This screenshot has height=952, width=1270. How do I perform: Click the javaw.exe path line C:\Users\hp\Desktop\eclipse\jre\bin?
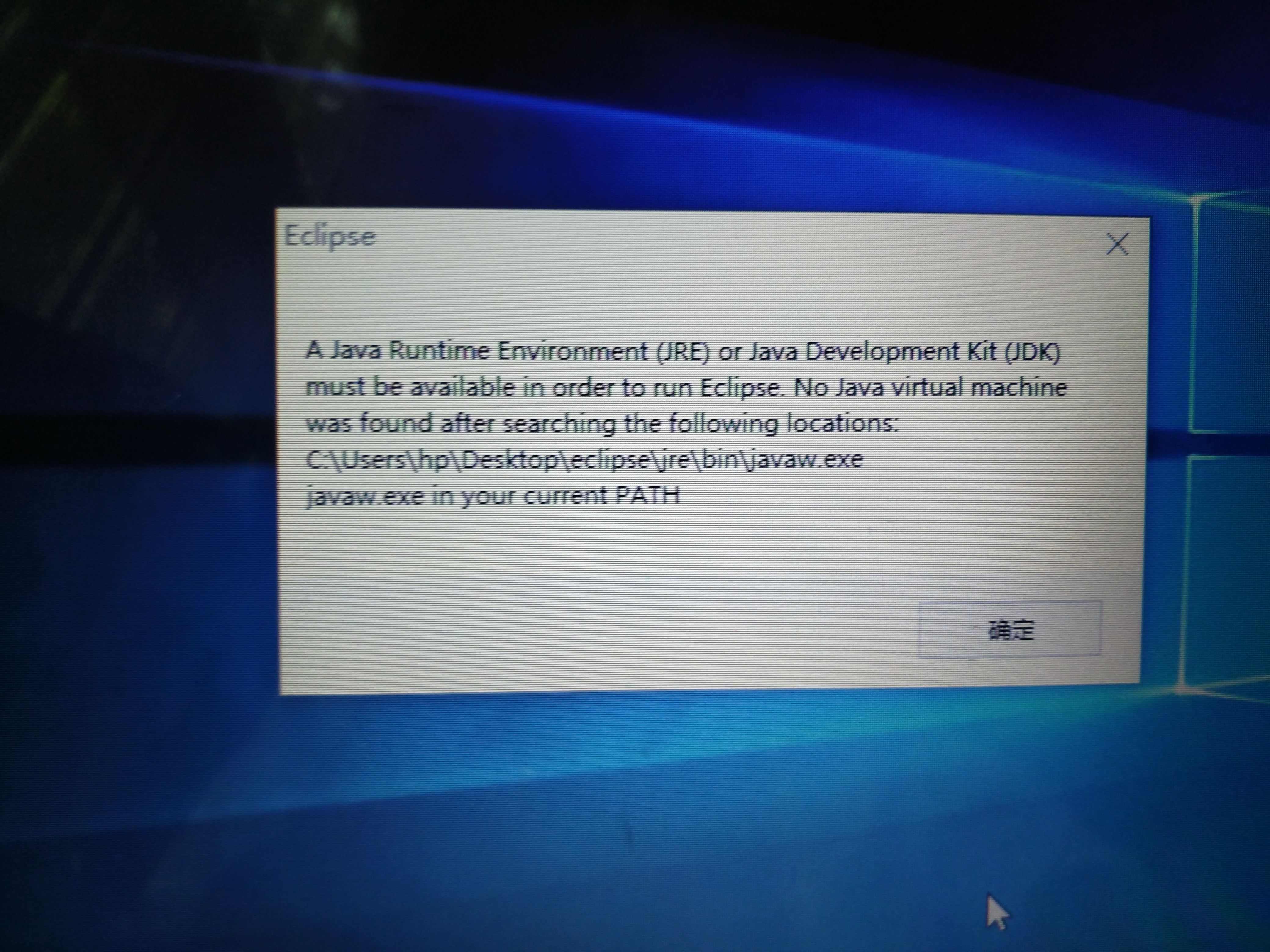pos(585,460)
